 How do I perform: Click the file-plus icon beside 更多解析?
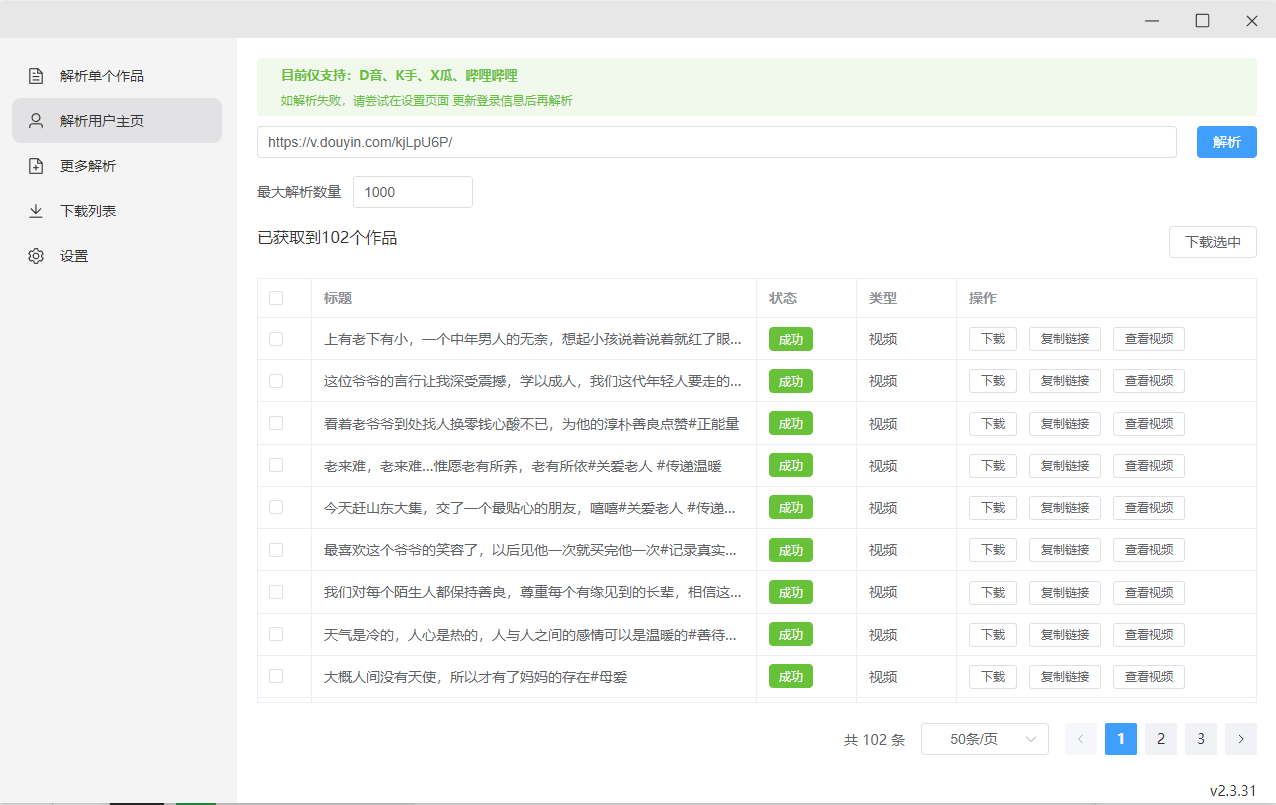coord(36,166)
